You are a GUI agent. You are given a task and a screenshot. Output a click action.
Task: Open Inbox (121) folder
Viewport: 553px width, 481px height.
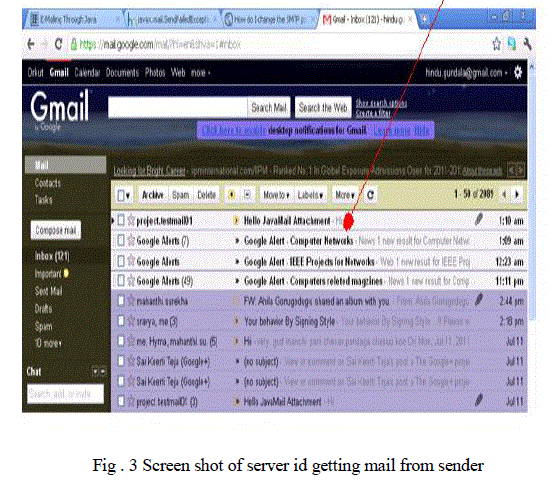click(52, 256)
